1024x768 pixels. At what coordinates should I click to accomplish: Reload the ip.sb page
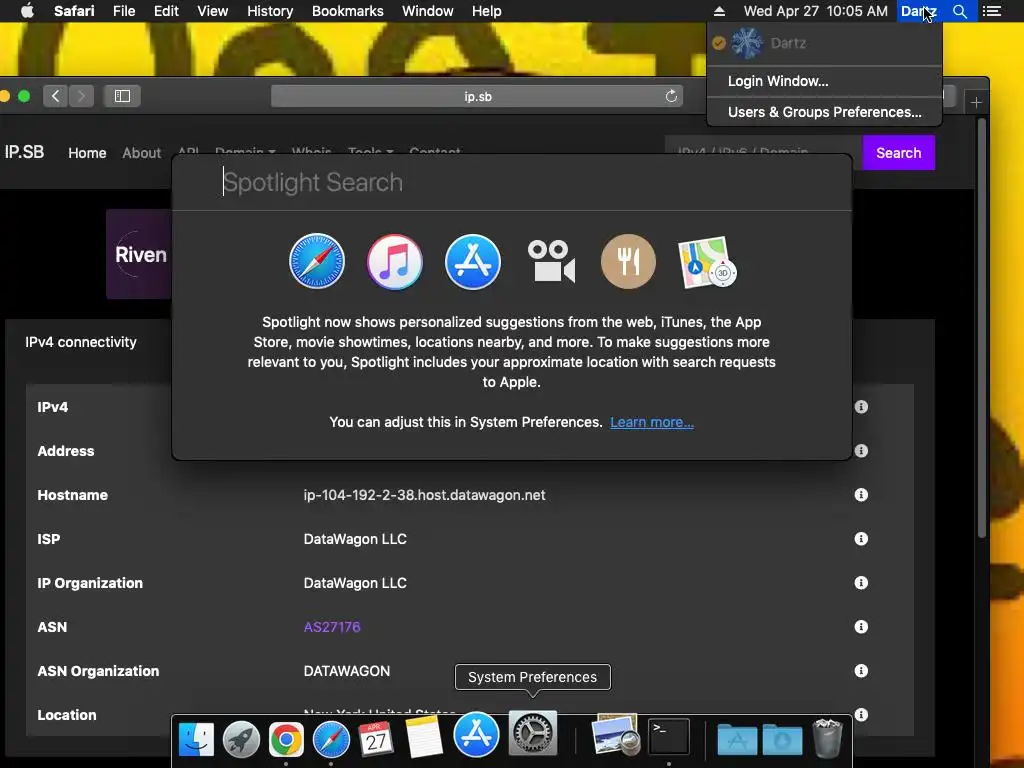[x=671, y=96]
